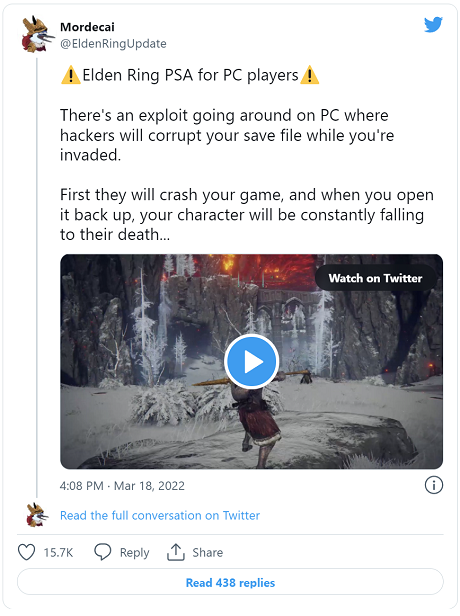This screenshot has width=460, height=616.
Task: Click the 15.7K like count
Action: click(58, 552)
